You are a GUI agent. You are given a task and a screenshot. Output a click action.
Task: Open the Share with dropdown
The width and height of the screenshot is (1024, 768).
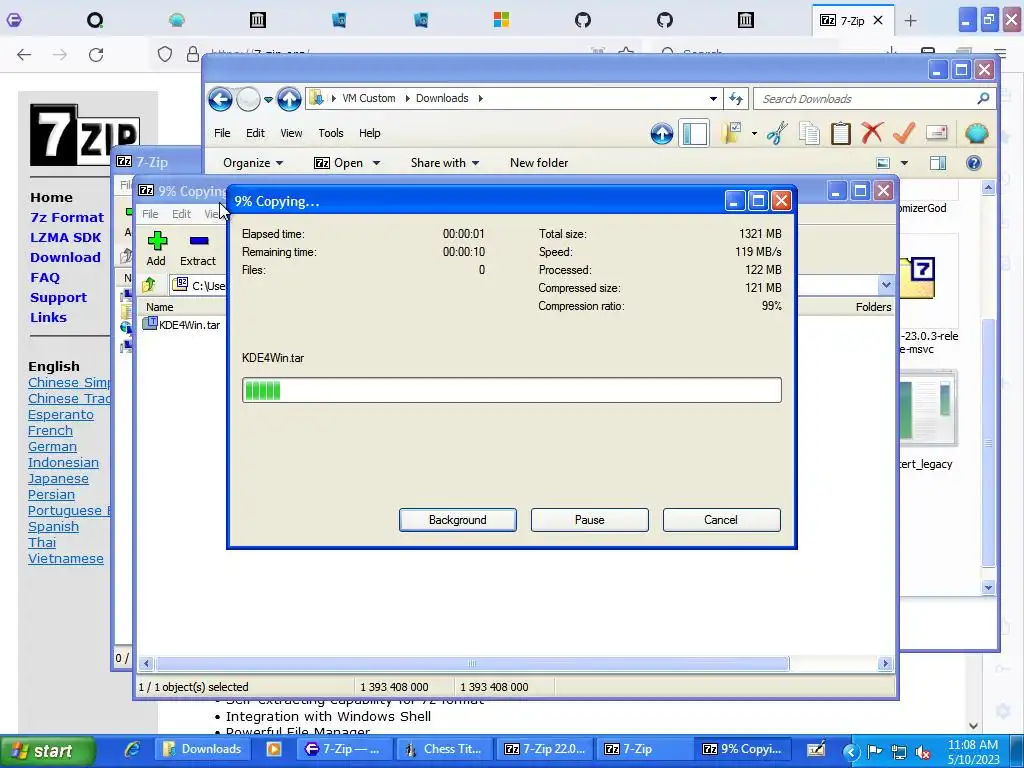coord(445,163)
